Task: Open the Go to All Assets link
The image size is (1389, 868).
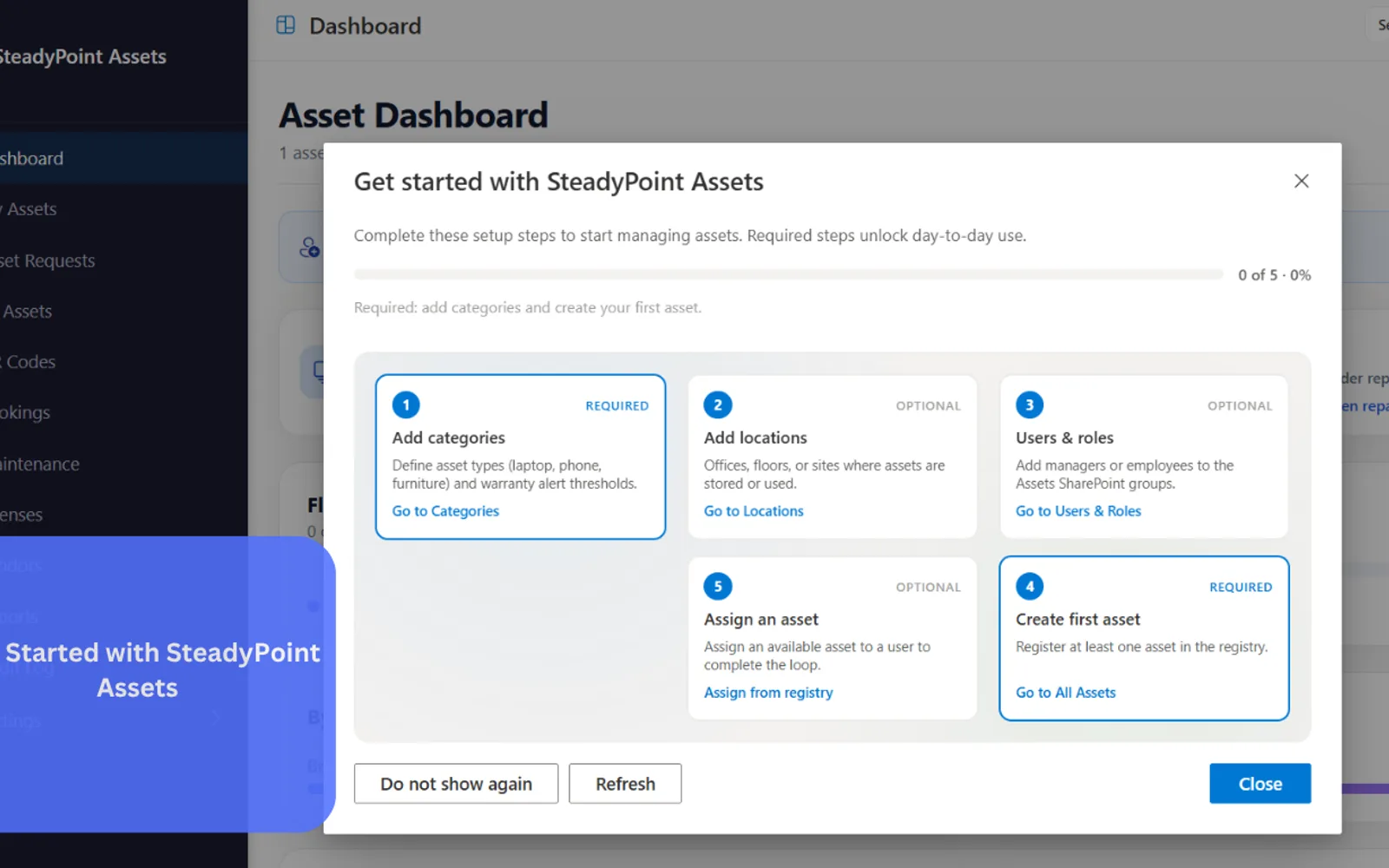Action: (x=1065, y=693)
